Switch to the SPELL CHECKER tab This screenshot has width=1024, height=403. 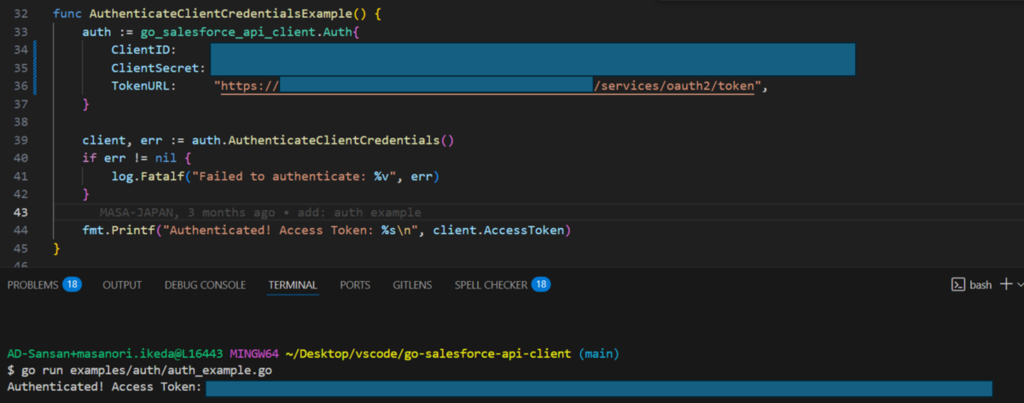pos(503,285)
